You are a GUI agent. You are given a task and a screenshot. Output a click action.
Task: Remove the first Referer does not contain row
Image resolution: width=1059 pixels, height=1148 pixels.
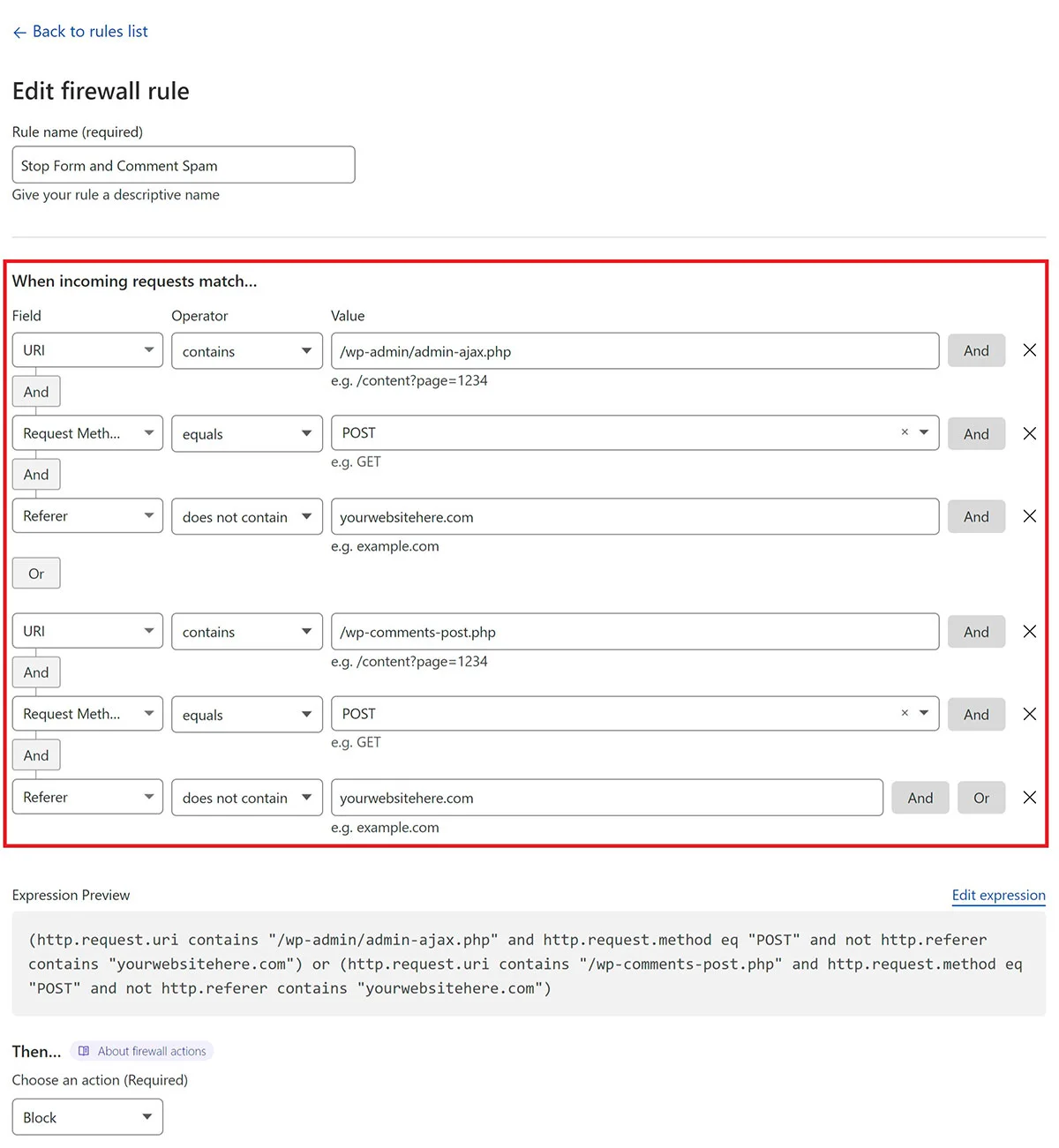1029,516
